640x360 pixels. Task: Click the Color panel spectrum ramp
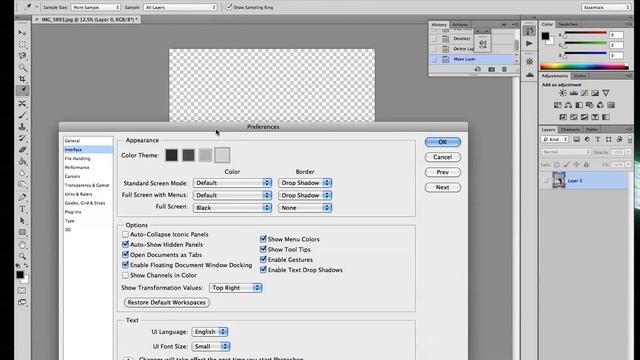[x=584, y=67]
